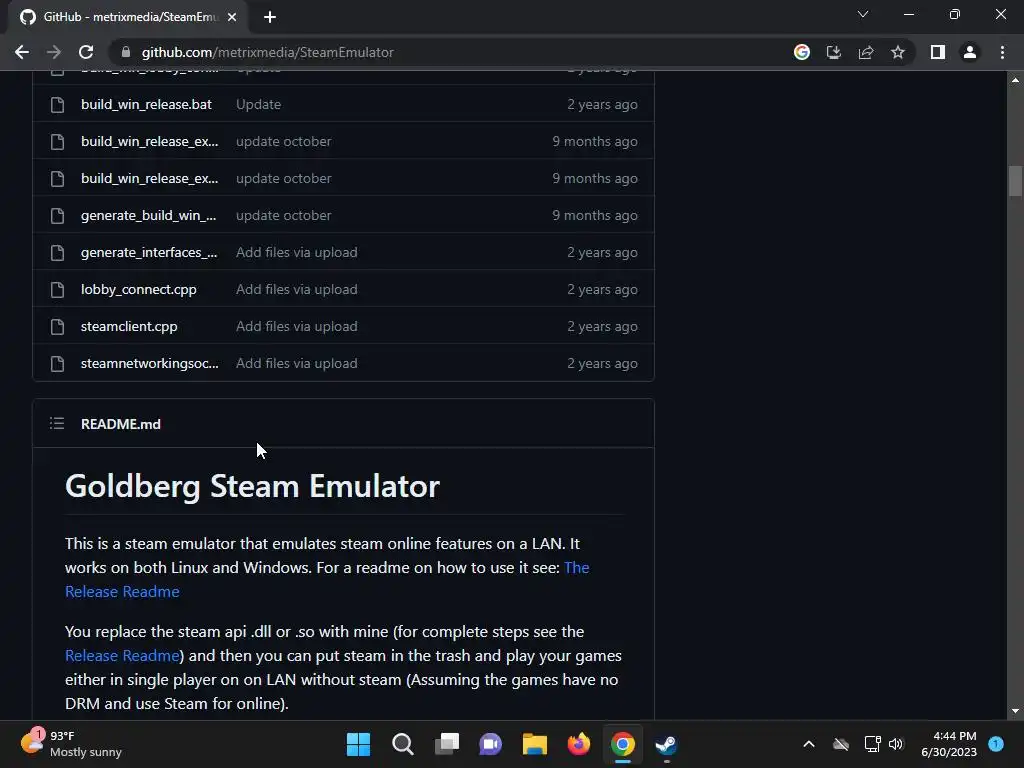Open the Google account icon in toolbar
This screenshot has width=1024, height=768.
click(x=801, y=52)
